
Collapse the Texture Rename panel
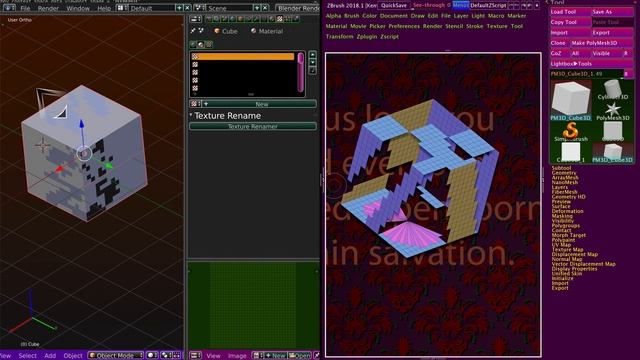point(191,116)
